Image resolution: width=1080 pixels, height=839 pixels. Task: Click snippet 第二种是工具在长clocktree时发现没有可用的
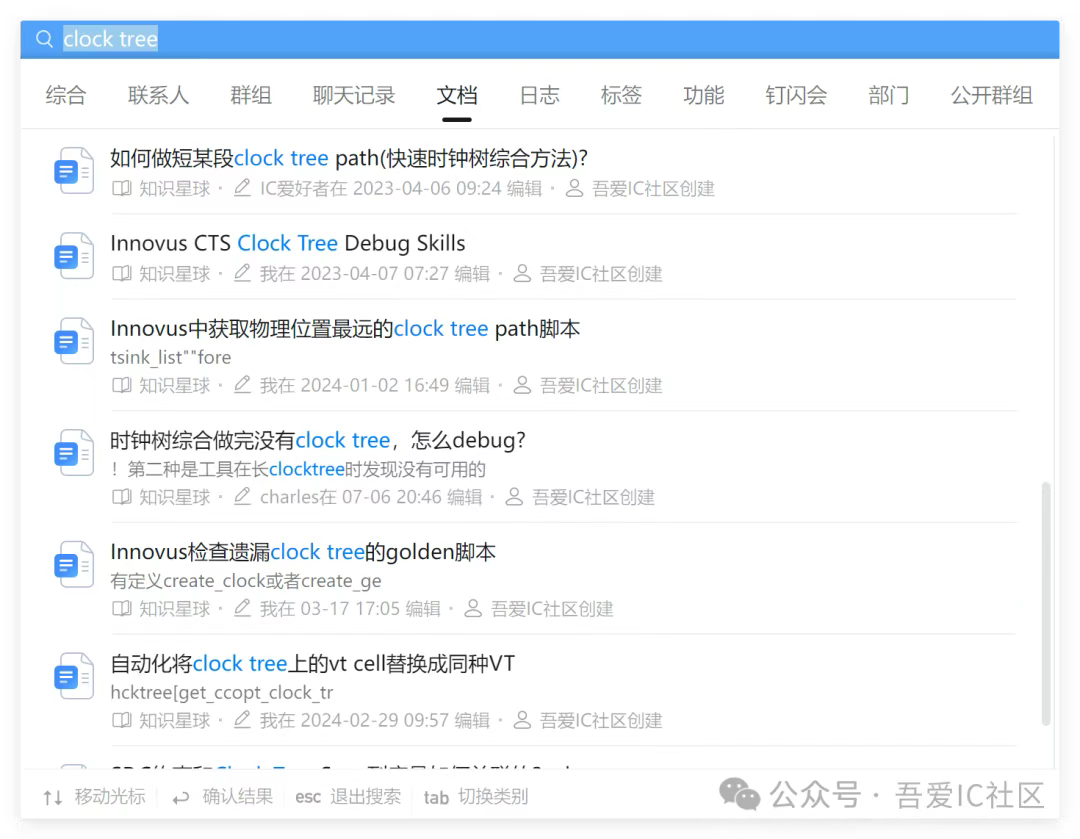click(298, 469)
